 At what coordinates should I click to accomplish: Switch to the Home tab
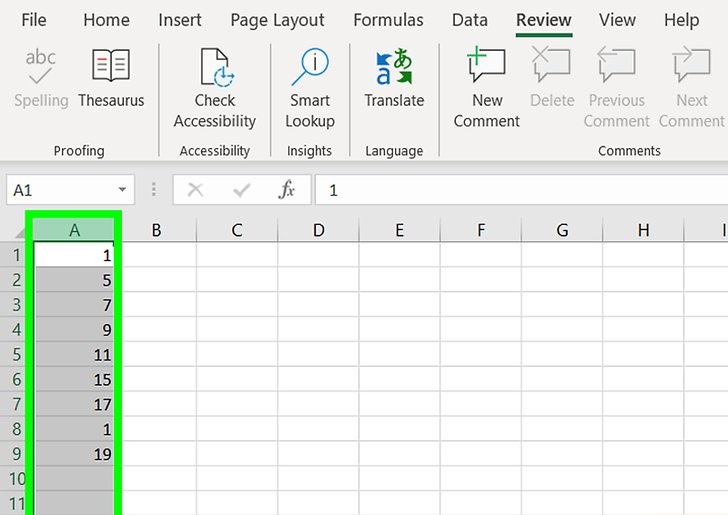click(x=106, y=20)
